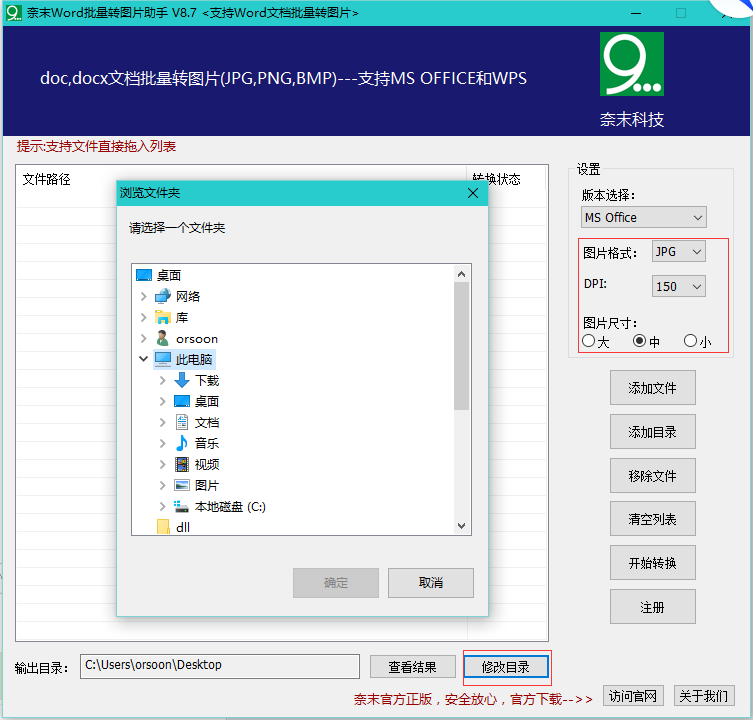
Task: Select 此电脑 label in folder tree
Action: [x=194, y=359]
